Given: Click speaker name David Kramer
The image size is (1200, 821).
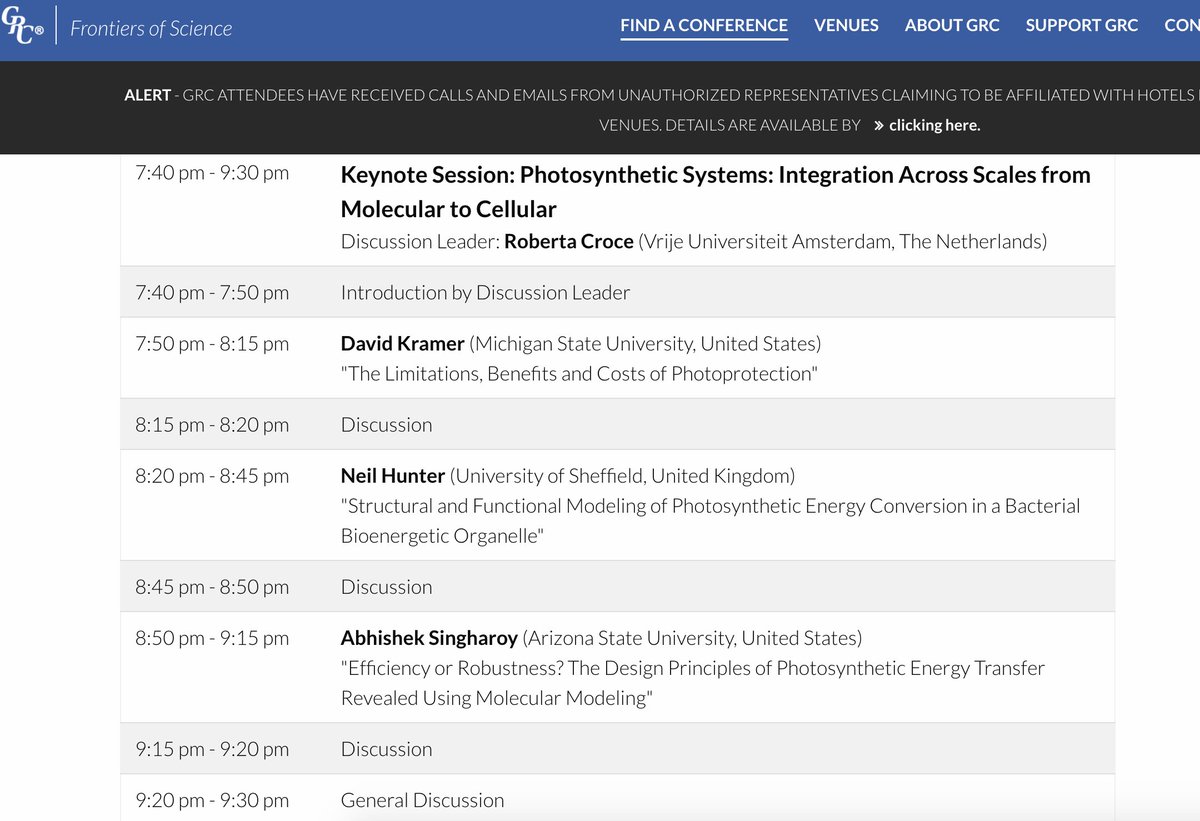Looking at the screenshot, I should click(403, 343).
